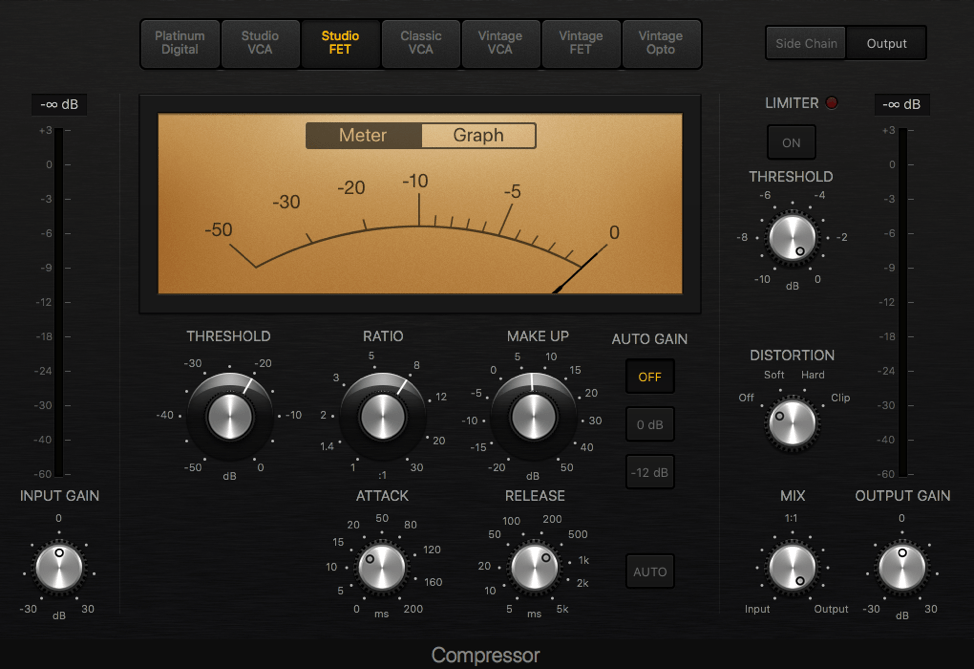974x669 pixels.
Task: Set Auto Gain to OFF
Action: [650, 376]
